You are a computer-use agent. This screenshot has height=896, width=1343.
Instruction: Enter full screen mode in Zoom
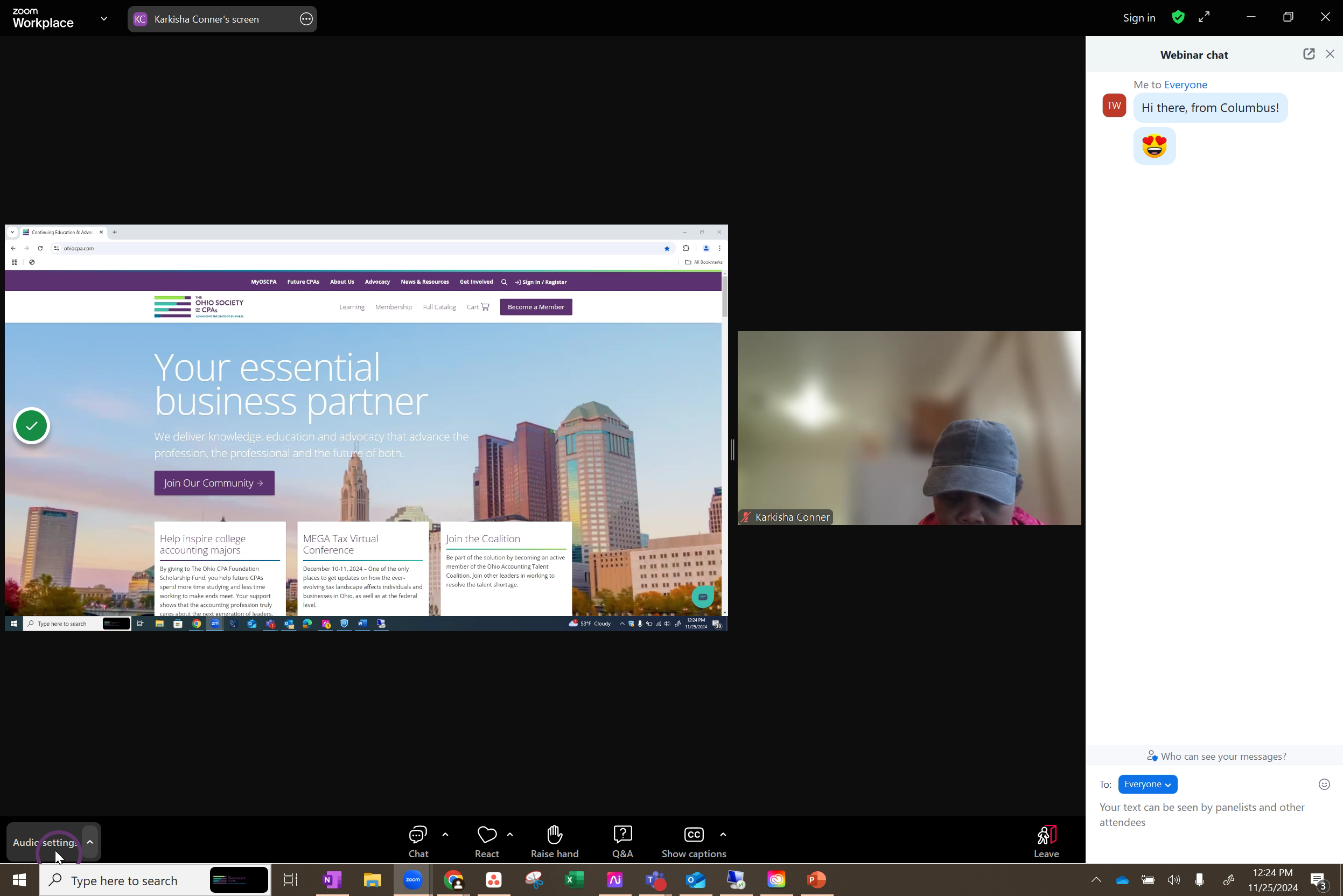point(1204,17)
